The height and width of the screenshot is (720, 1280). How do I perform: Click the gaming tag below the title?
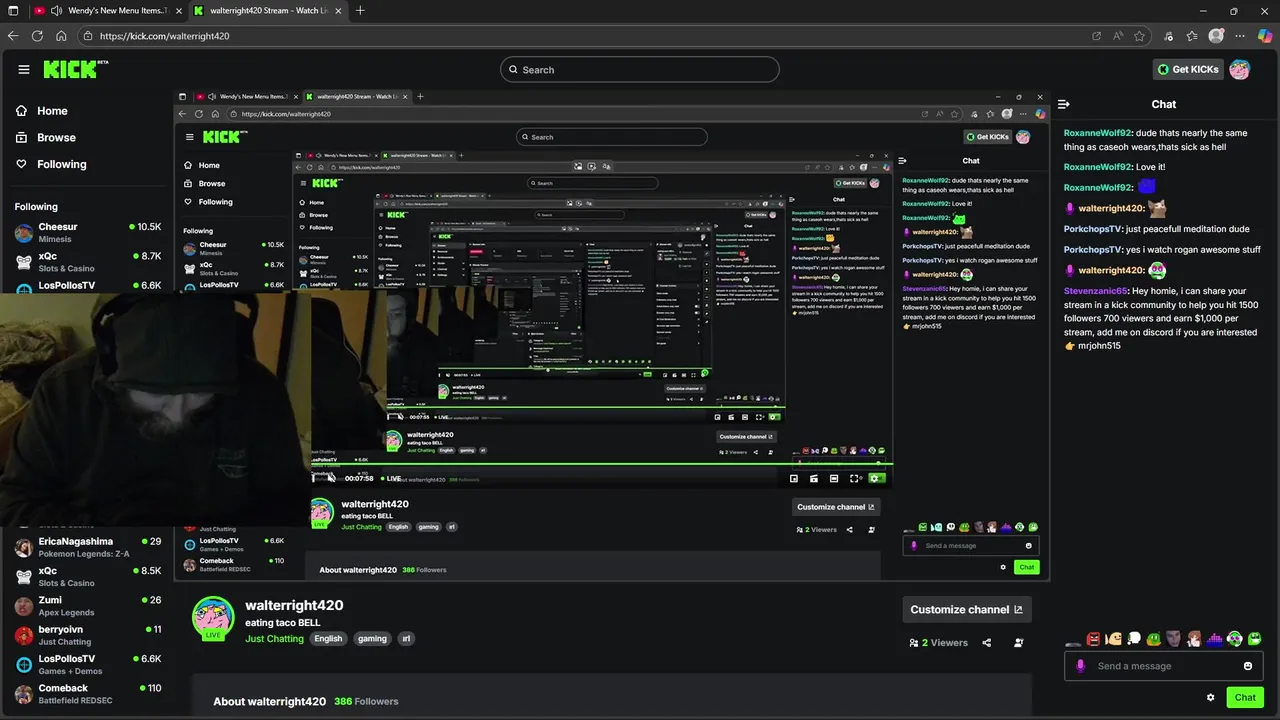point(372,639)
